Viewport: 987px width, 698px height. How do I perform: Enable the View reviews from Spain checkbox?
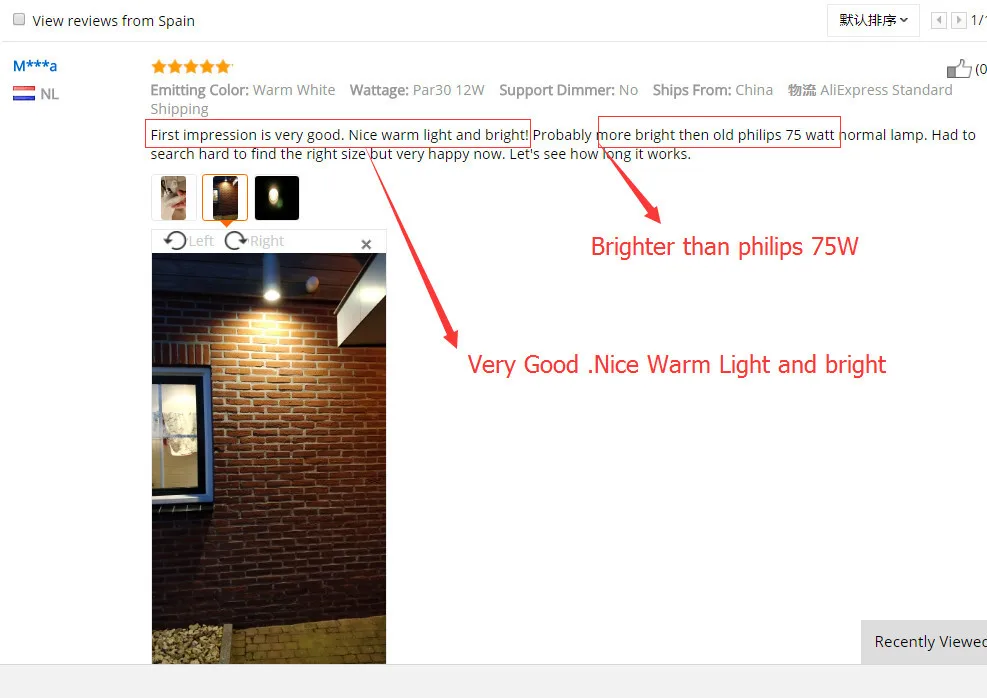tap(19, 20)
